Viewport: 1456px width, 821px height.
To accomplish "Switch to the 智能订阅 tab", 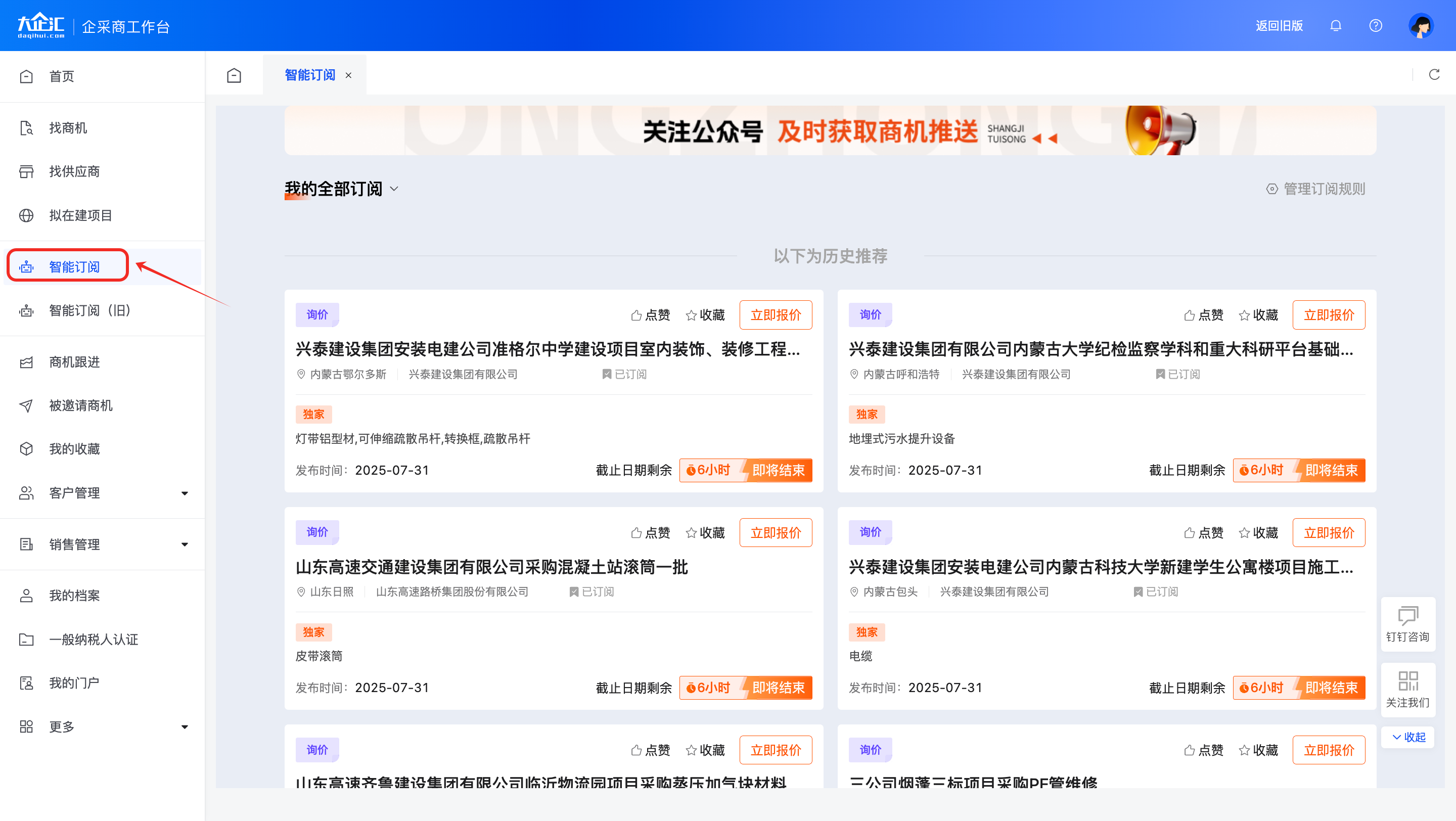I will point(310,75).
